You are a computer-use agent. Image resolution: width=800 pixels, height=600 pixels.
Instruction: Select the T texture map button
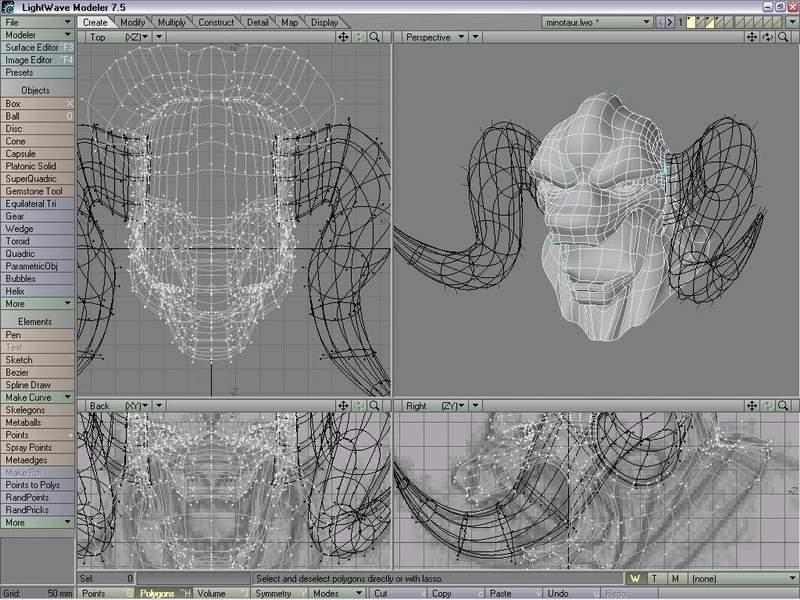point(655,579)
